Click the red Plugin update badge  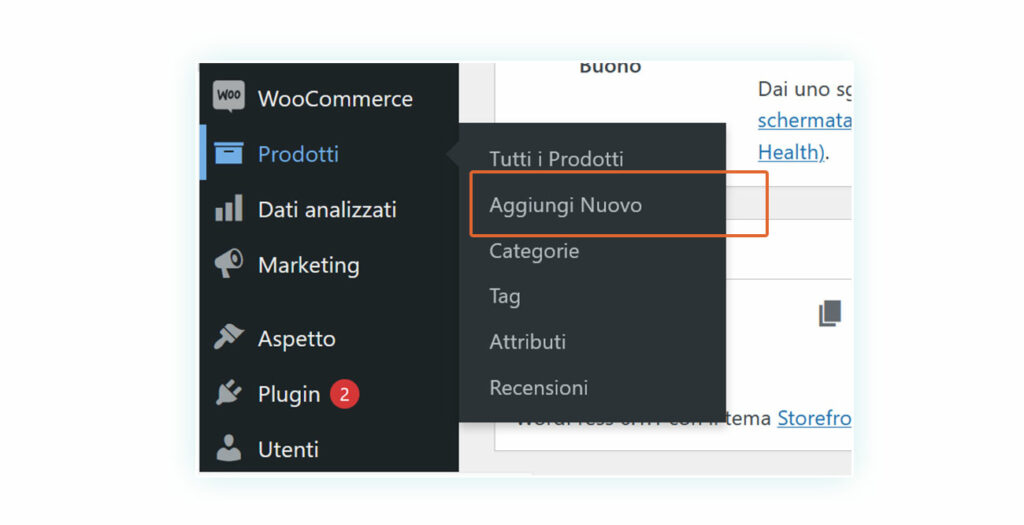click(x=344, y=394)
